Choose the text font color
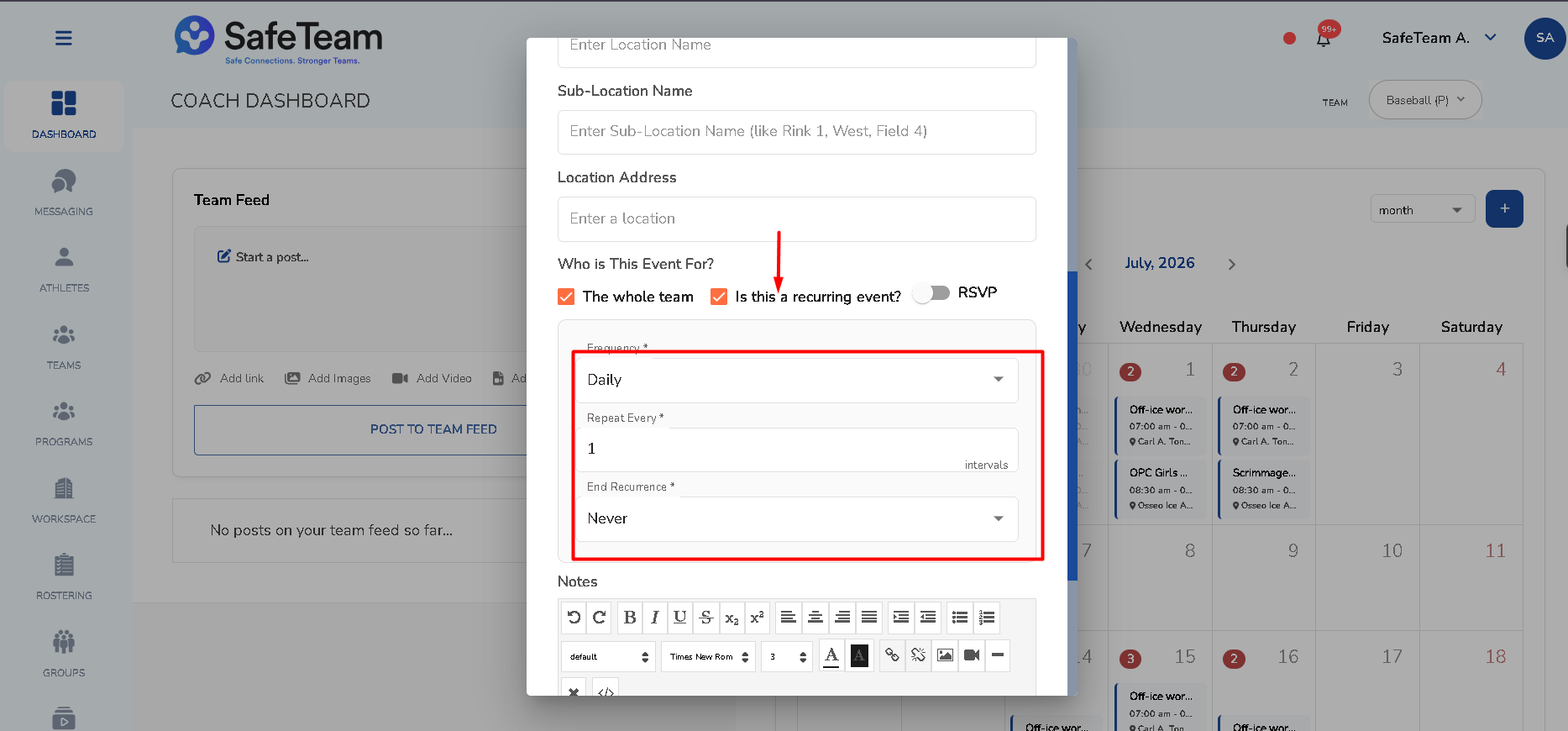The image size is (1568, 731). point(831,655)
